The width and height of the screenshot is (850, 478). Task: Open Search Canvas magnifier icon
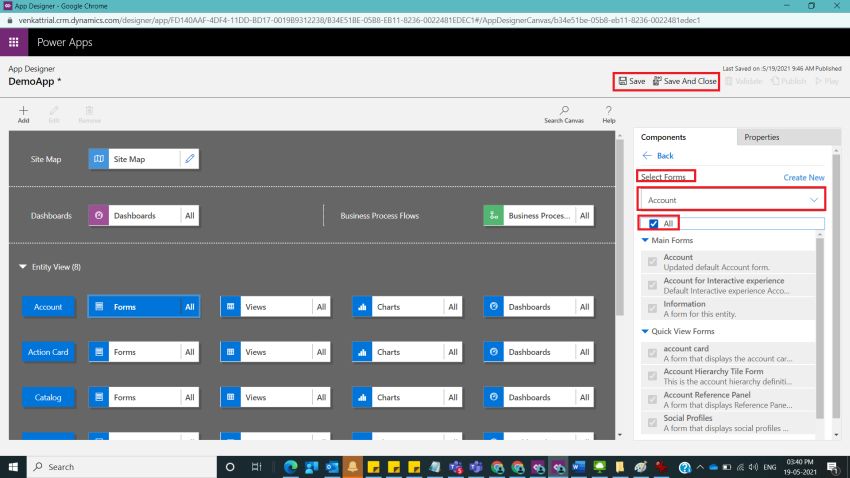tap(564, 110)
